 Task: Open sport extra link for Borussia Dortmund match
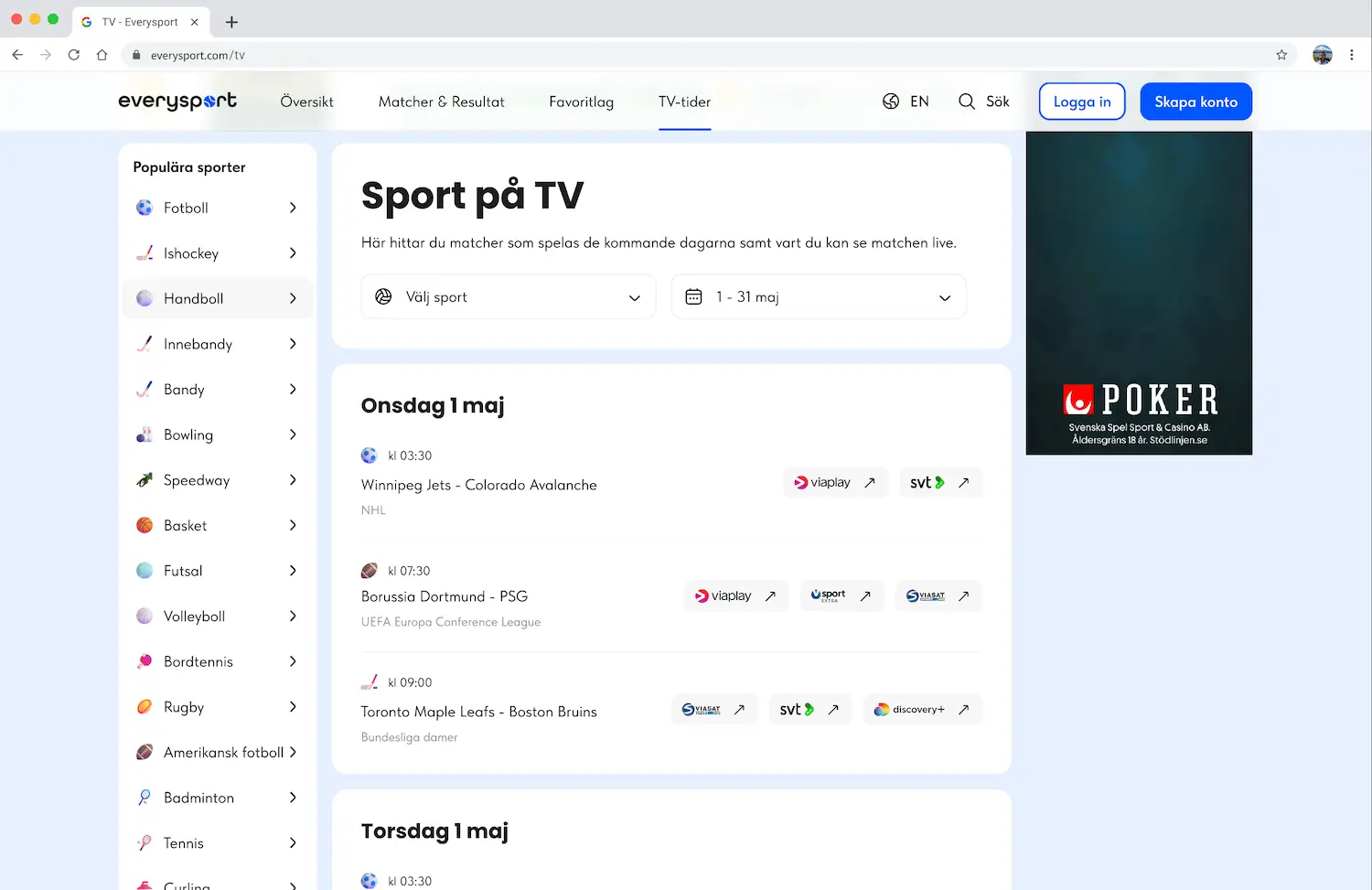[841, 595]
